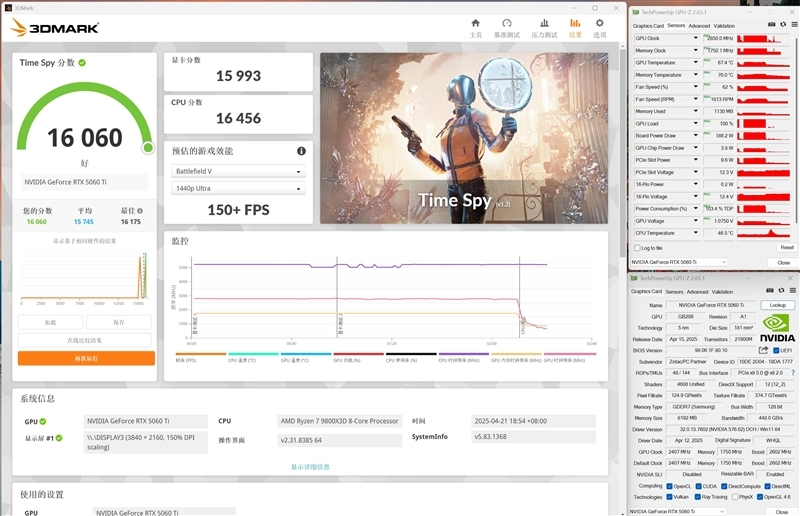The width and height of the screenshot is (800, 516).
Task: Open hamburger menu in Sensors GPU-Z window
Action: pos(794,24)
